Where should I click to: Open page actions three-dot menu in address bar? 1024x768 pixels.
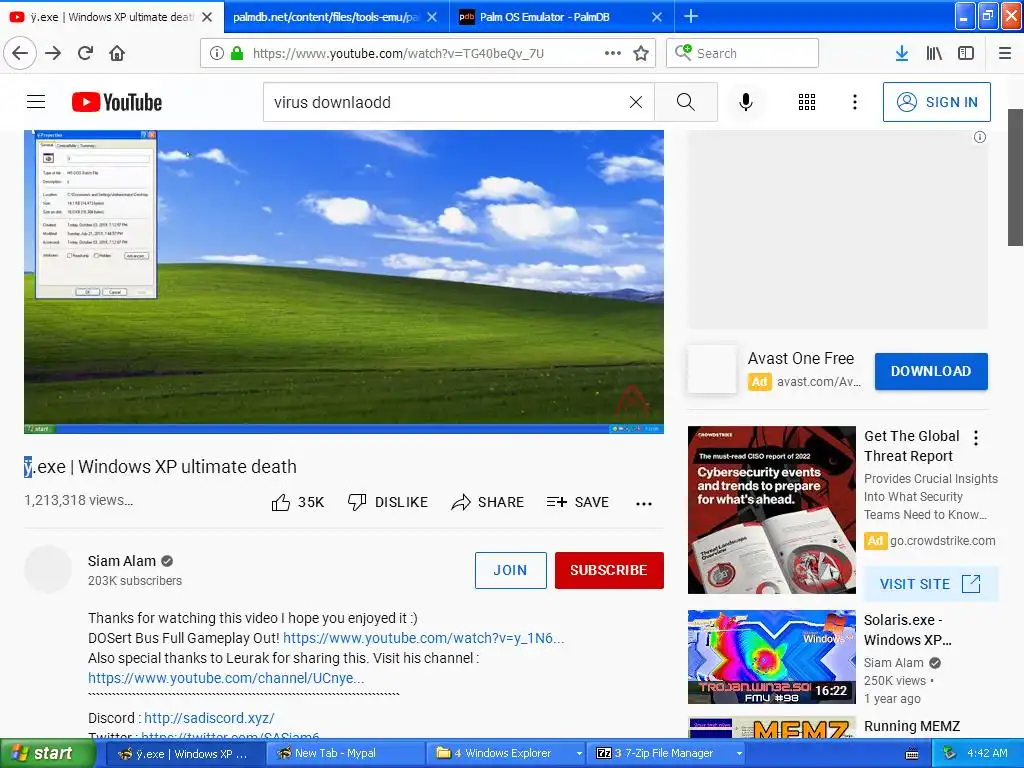(x=613, y=53)
